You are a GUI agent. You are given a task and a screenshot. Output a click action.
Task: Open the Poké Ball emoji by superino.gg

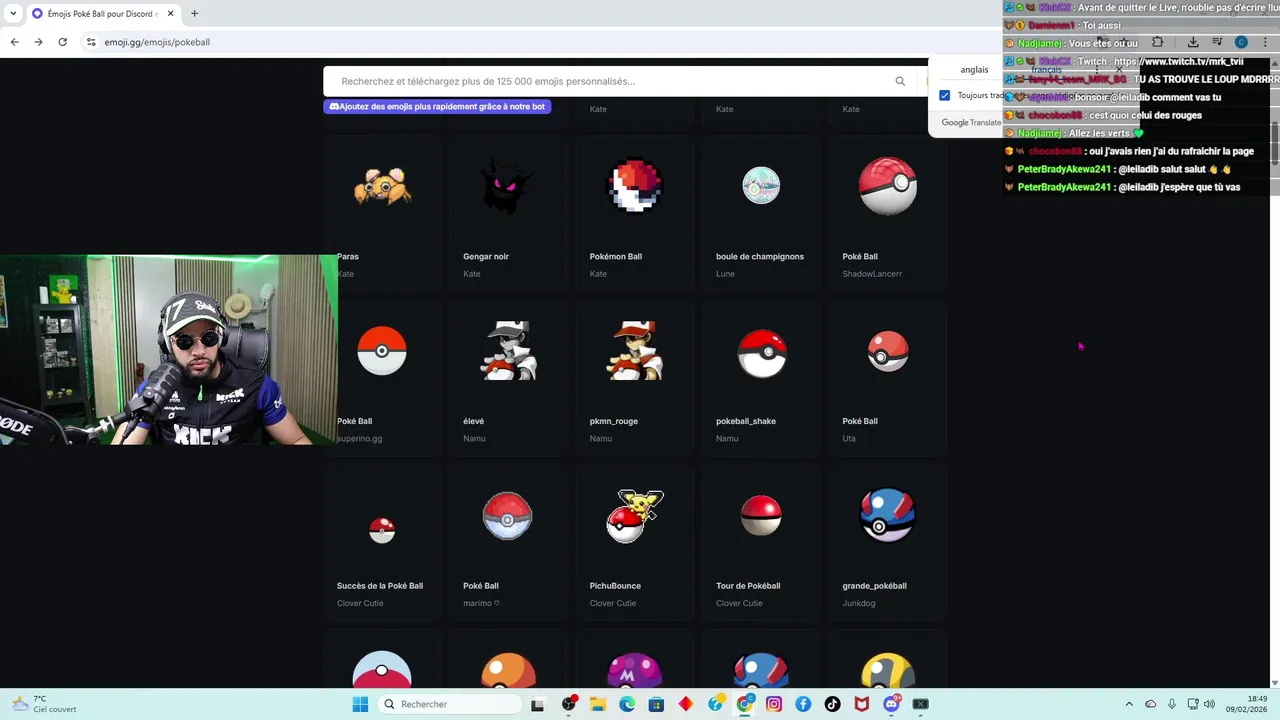pos(382,350)
